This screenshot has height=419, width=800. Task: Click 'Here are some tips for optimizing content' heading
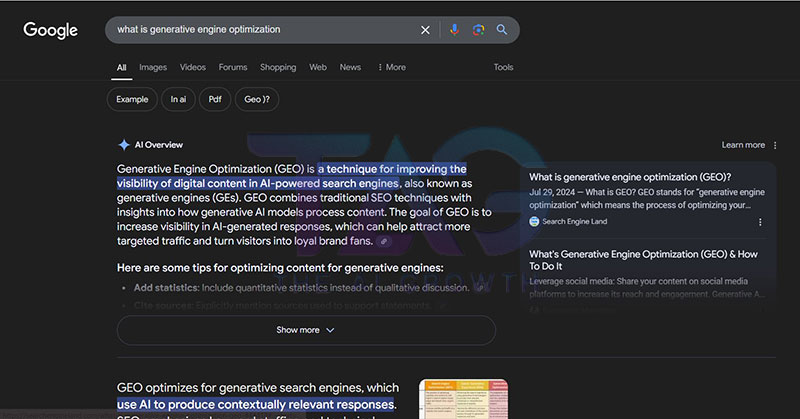point(280,268)
